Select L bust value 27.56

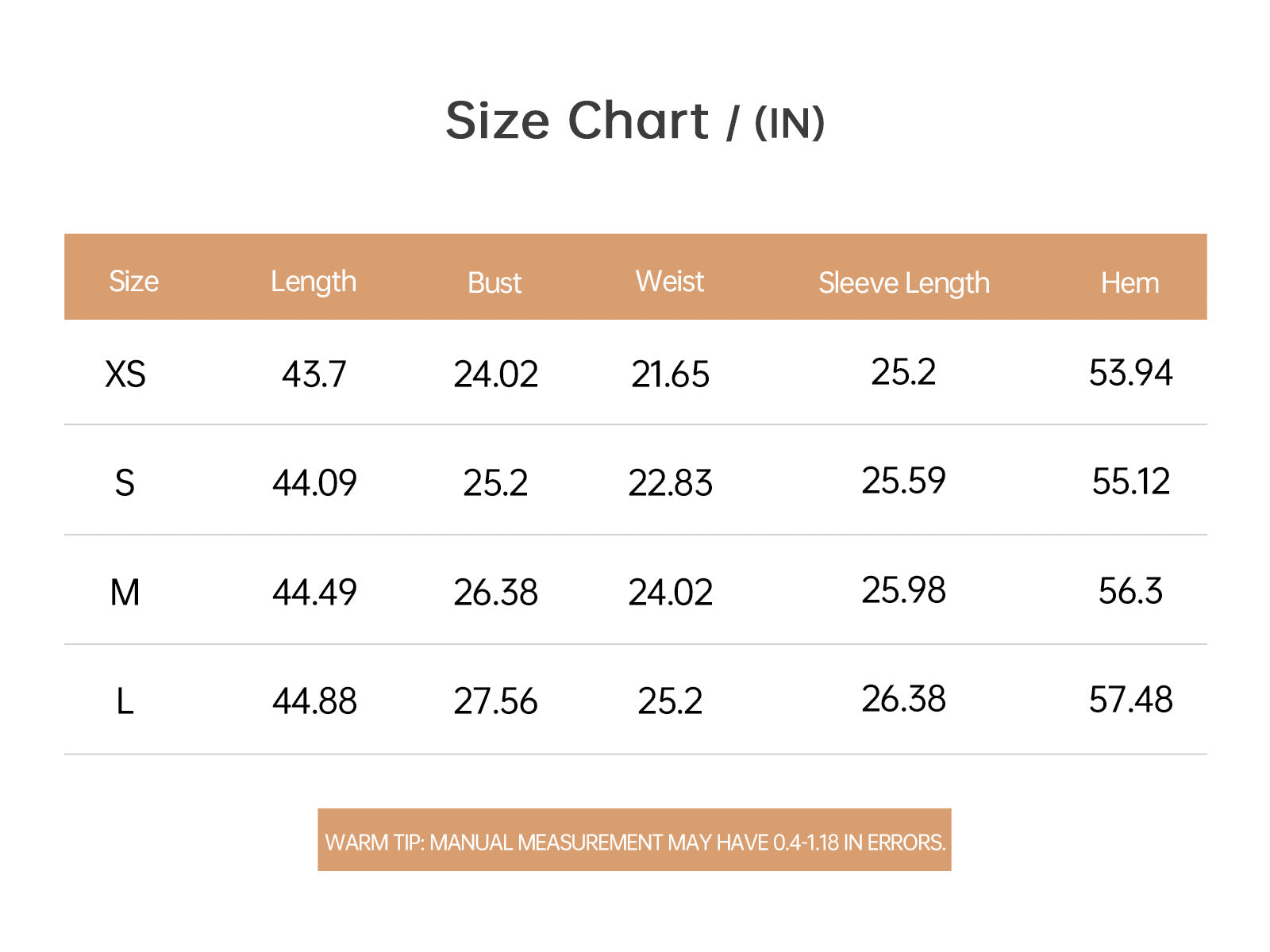pyautogui.click(x=495, y=702)
